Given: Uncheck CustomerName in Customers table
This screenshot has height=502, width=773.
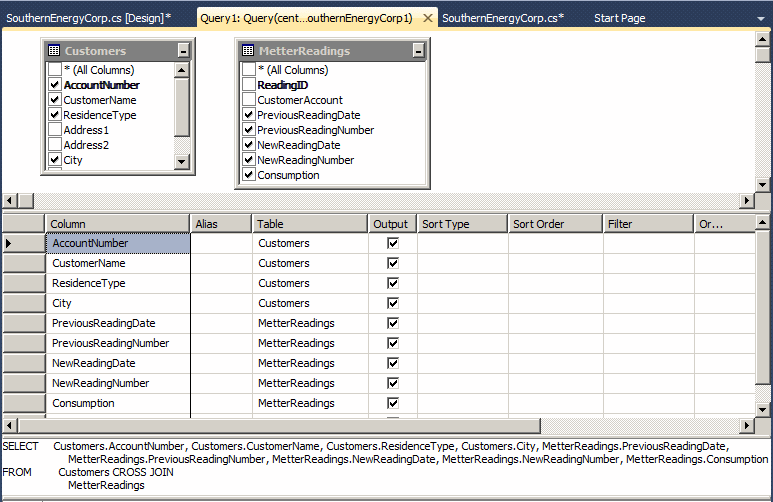Looking at the screenshot, I should [x=55, y=100].
